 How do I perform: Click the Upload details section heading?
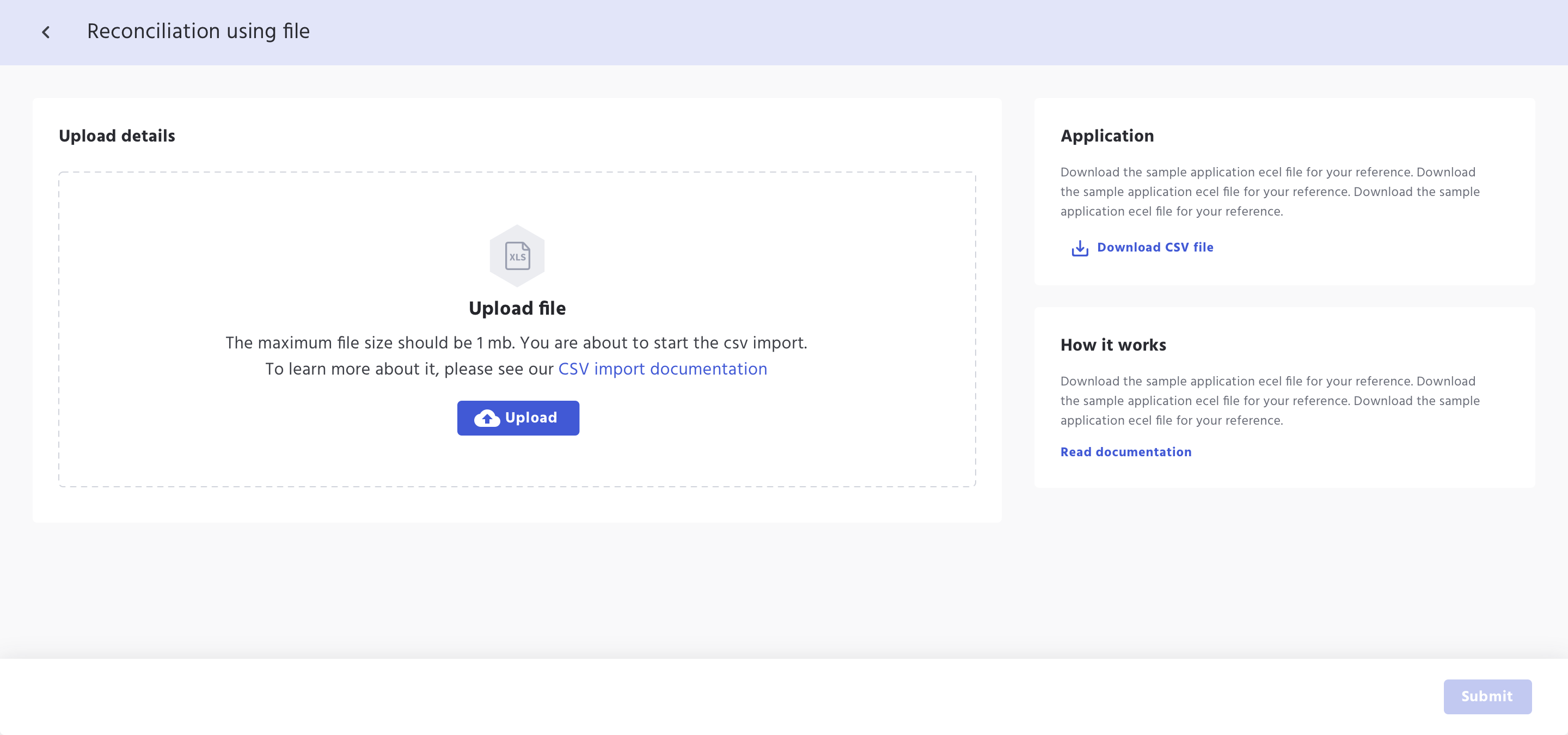point(117,136)
